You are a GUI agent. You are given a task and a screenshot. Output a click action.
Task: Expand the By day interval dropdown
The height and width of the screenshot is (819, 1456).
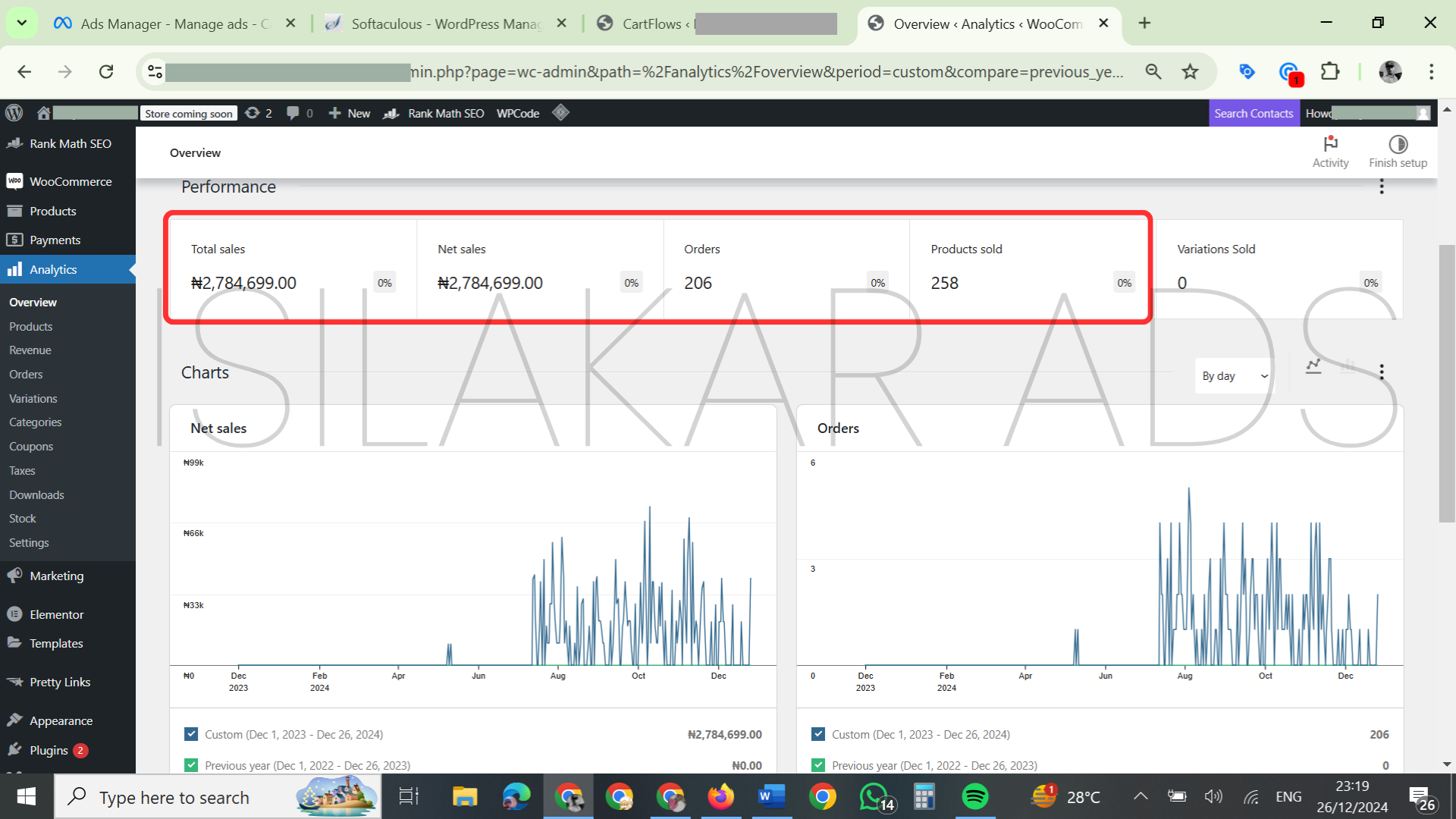tap(1235, 376)
